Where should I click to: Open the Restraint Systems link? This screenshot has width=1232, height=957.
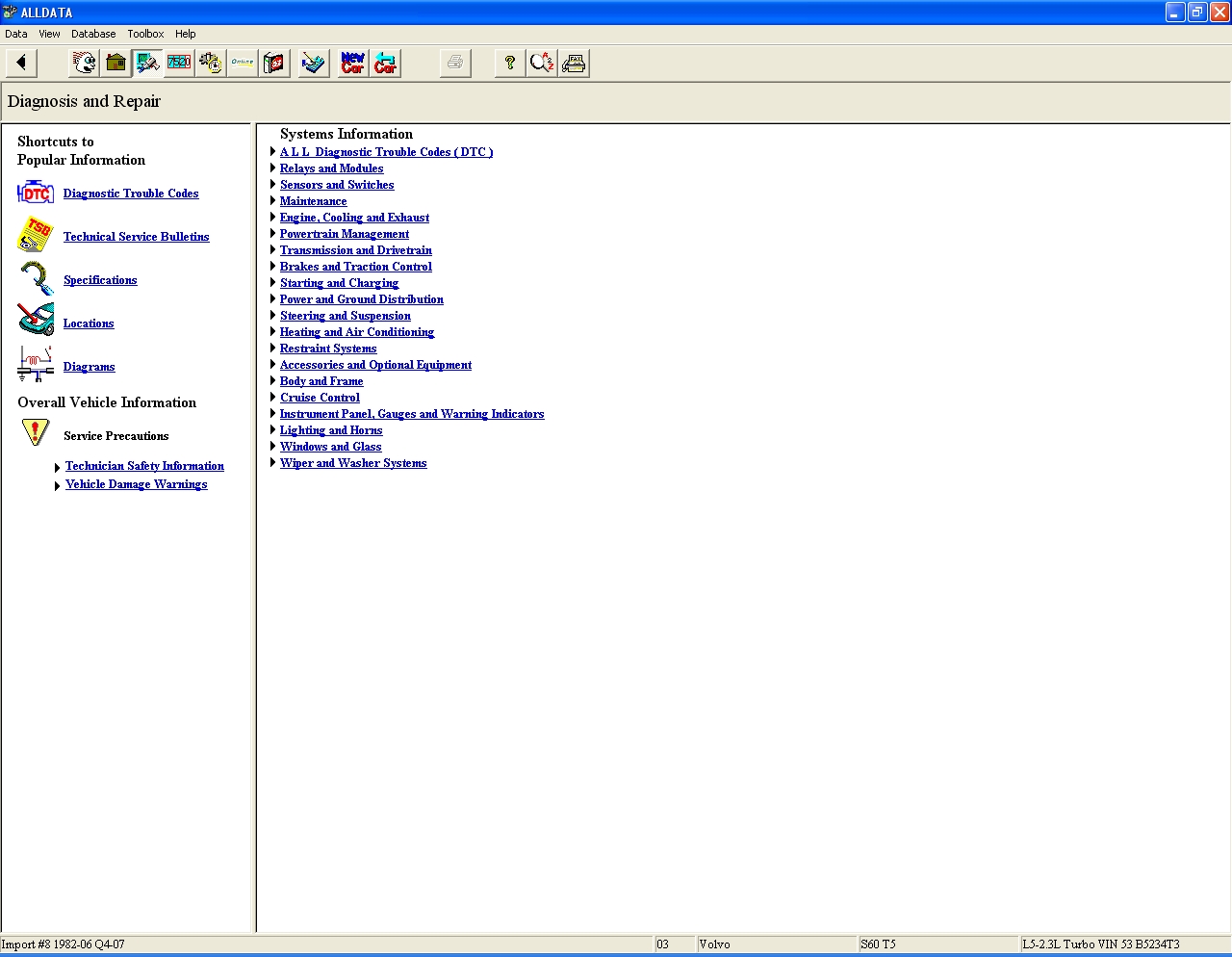(328, 349)
